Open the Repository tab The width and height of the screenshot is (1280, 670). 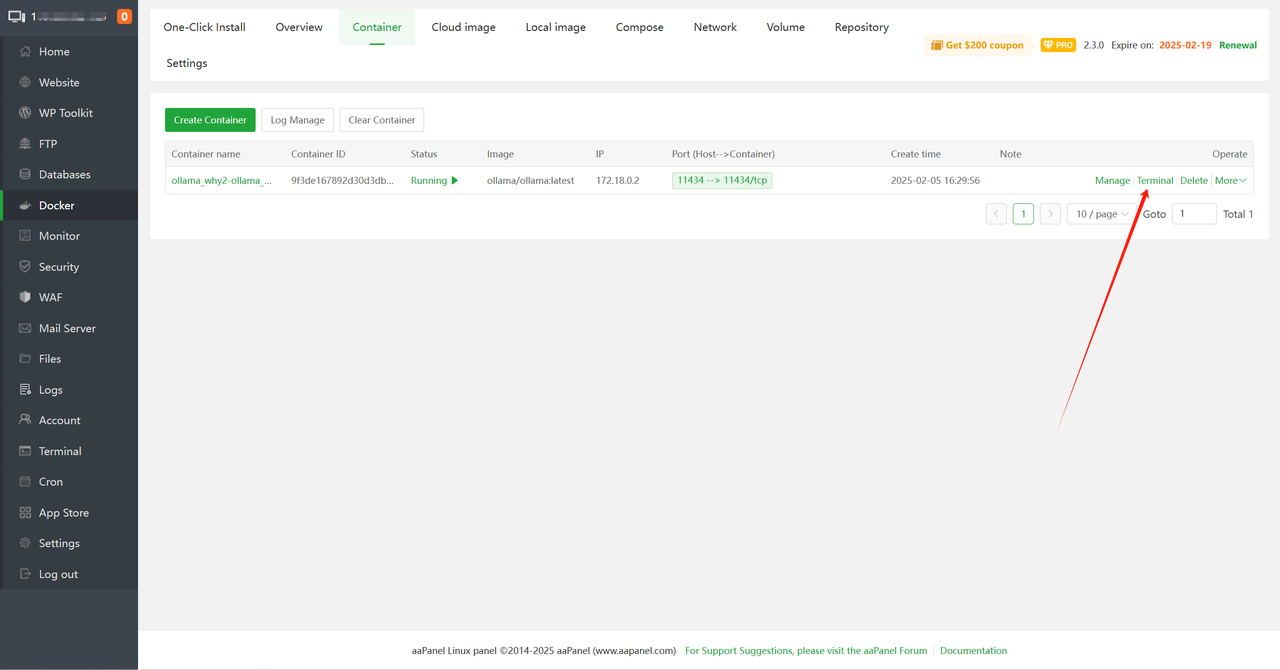862,27
